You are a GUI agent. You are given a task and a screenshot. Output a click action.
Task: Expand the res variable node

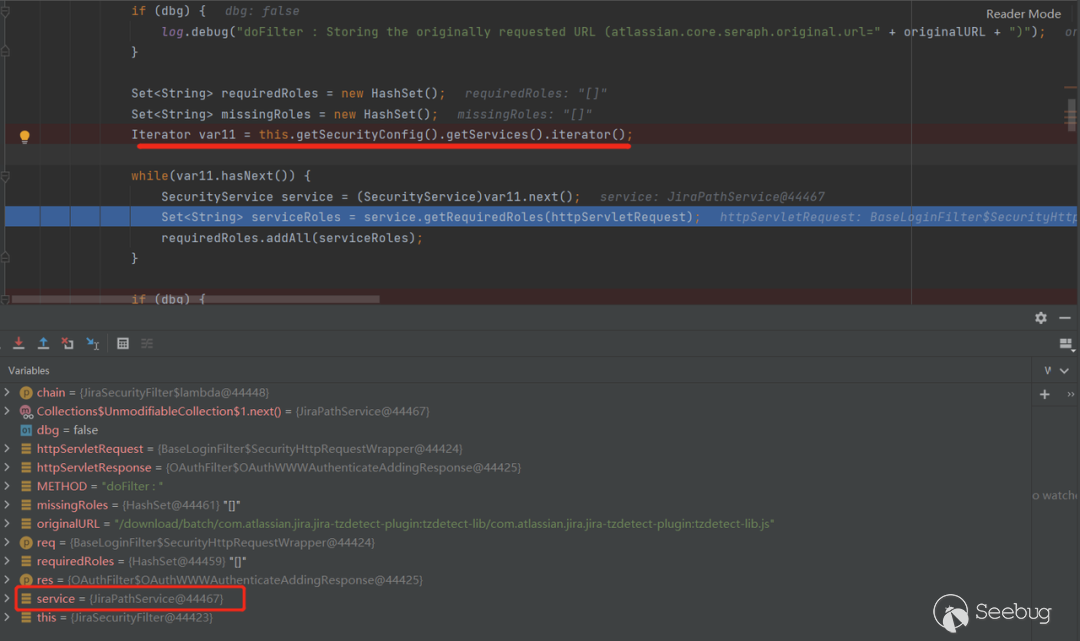click(x=7, y=580)
